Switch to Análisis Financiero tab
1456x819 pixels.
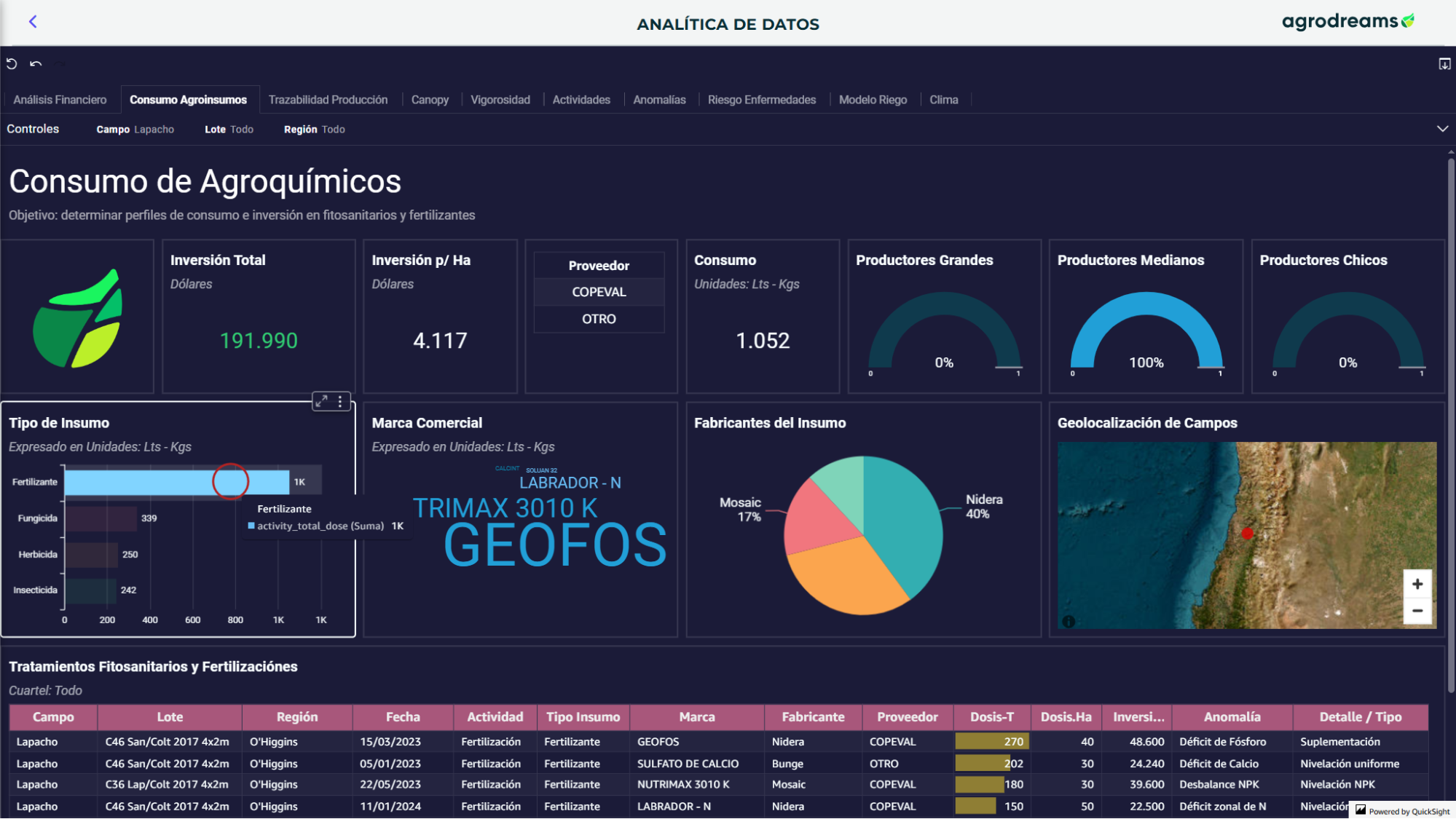click(x=60, y=100)
